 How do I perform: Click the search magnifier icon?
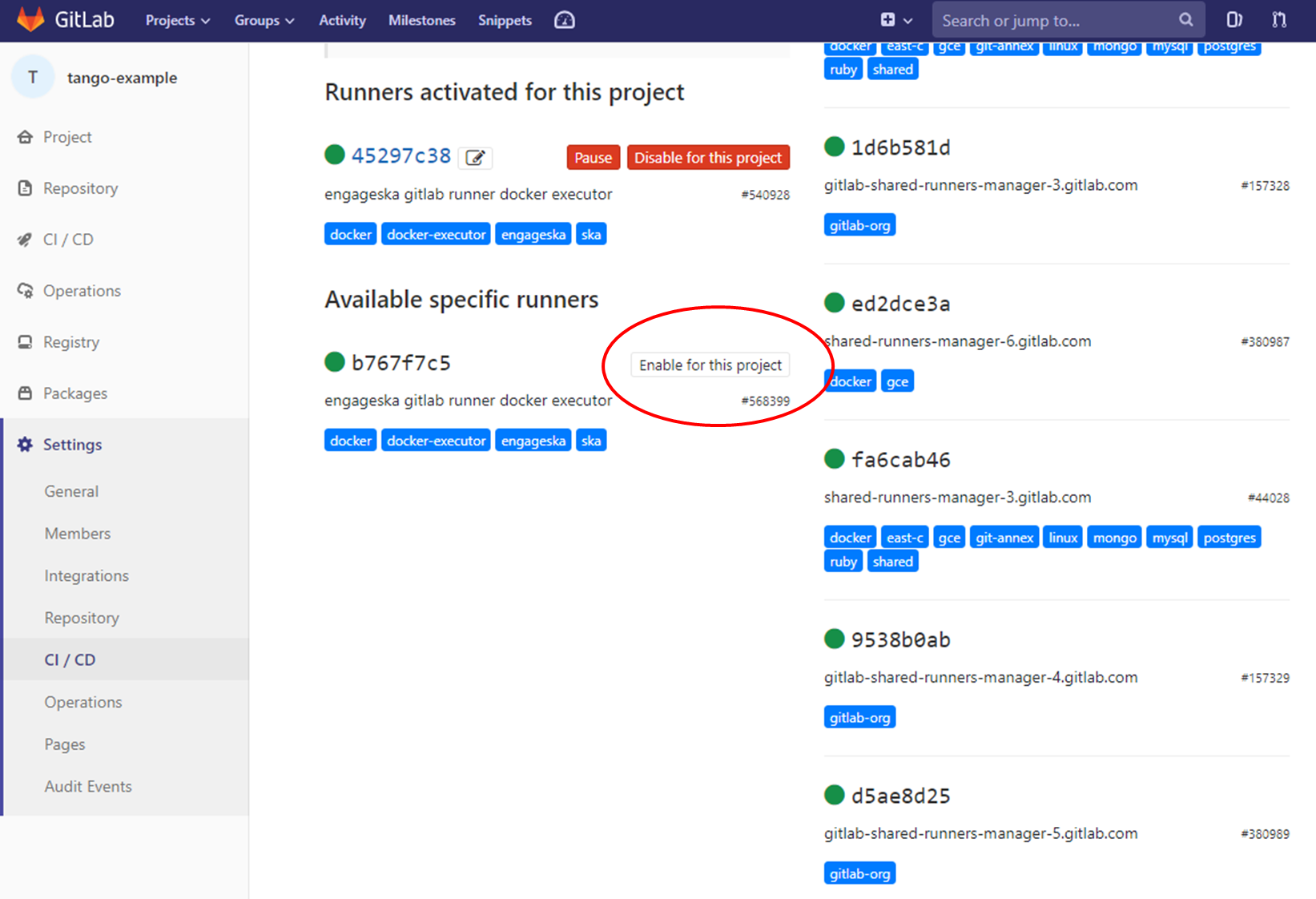(x=1185, y=20)
